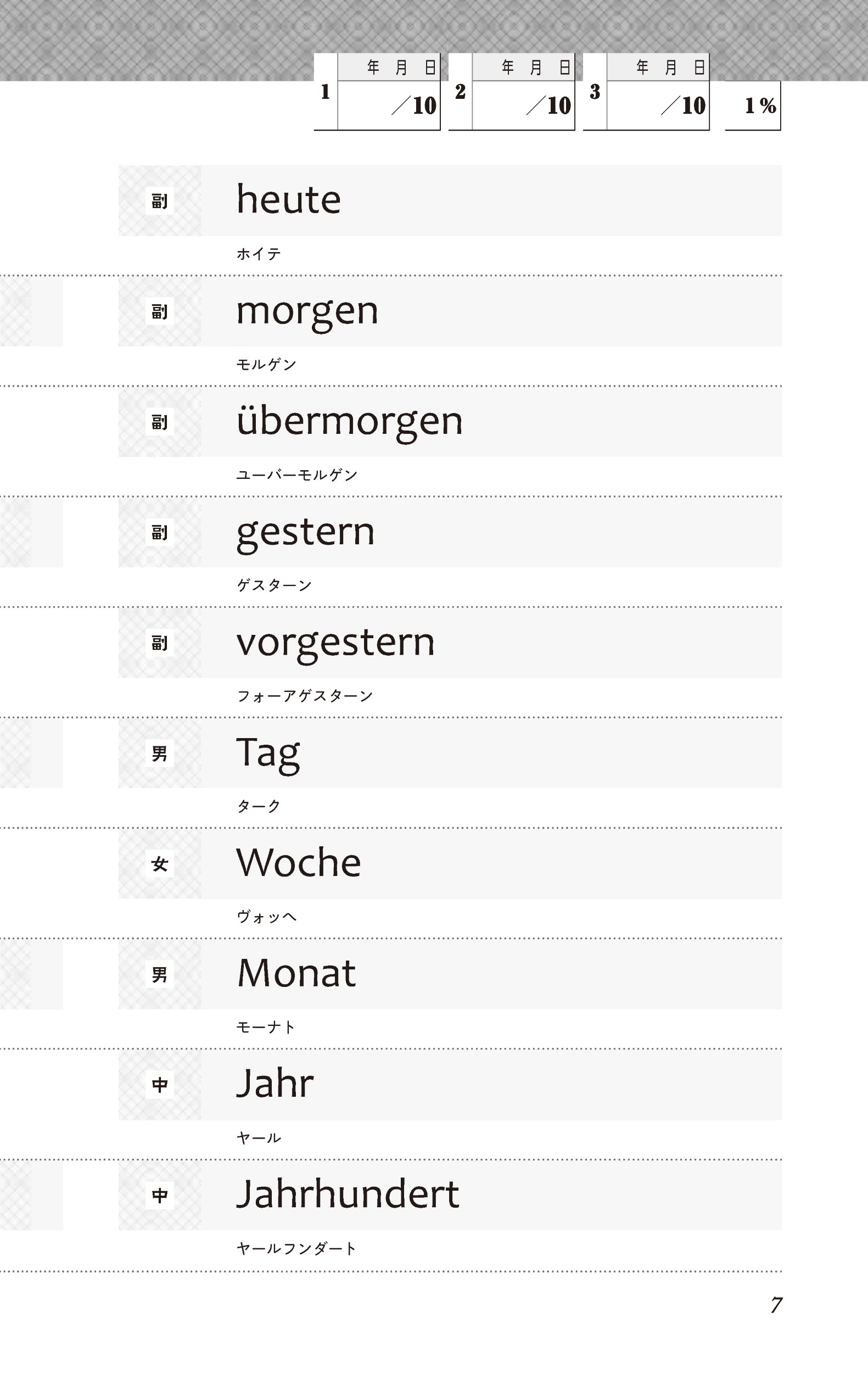This screenshot has width=868, height=1373.
Task: Click the first attempt score box
Action: point(389,105)
